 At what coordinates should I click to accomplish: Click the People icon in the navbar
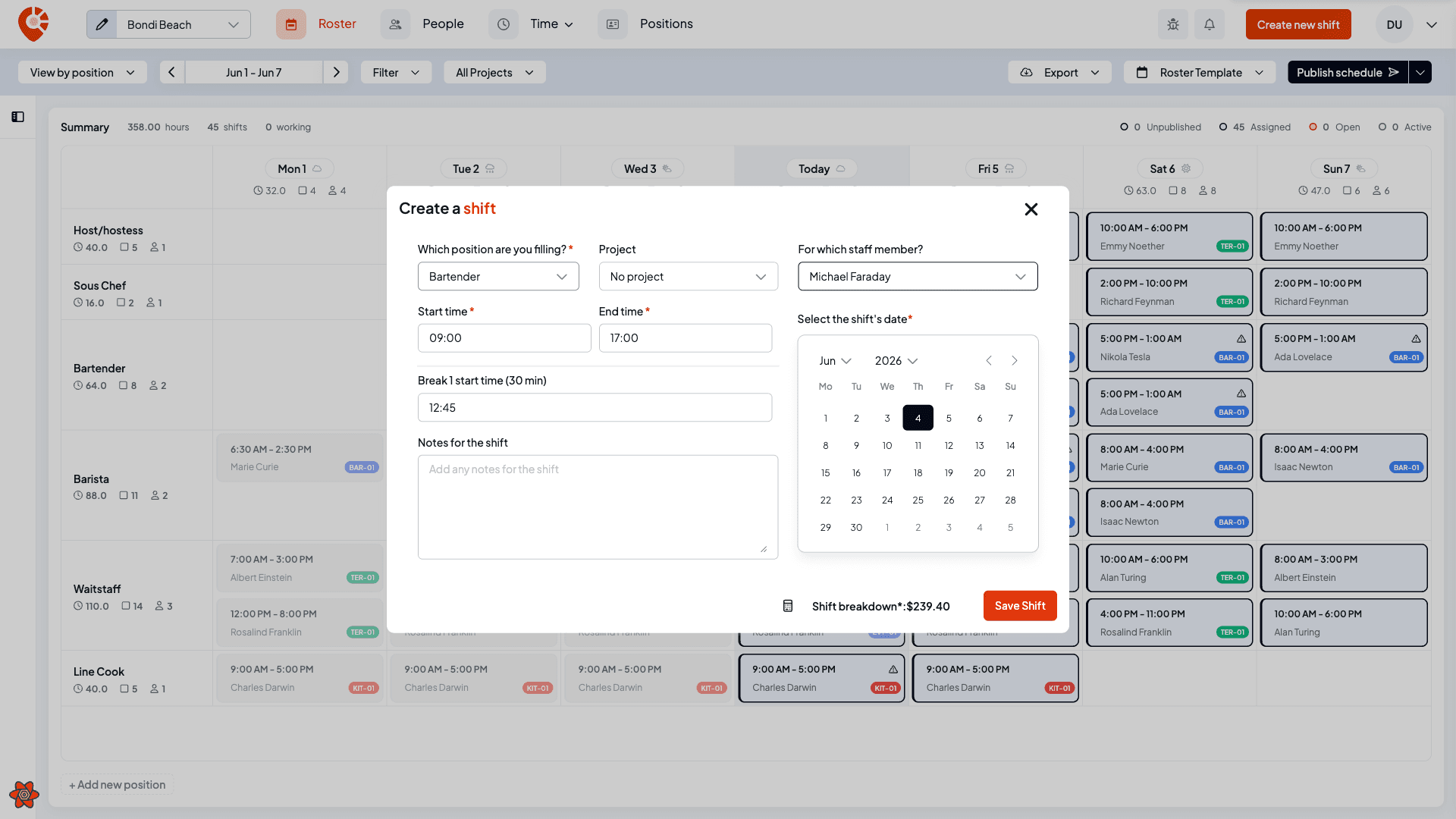tap(395, 24)
